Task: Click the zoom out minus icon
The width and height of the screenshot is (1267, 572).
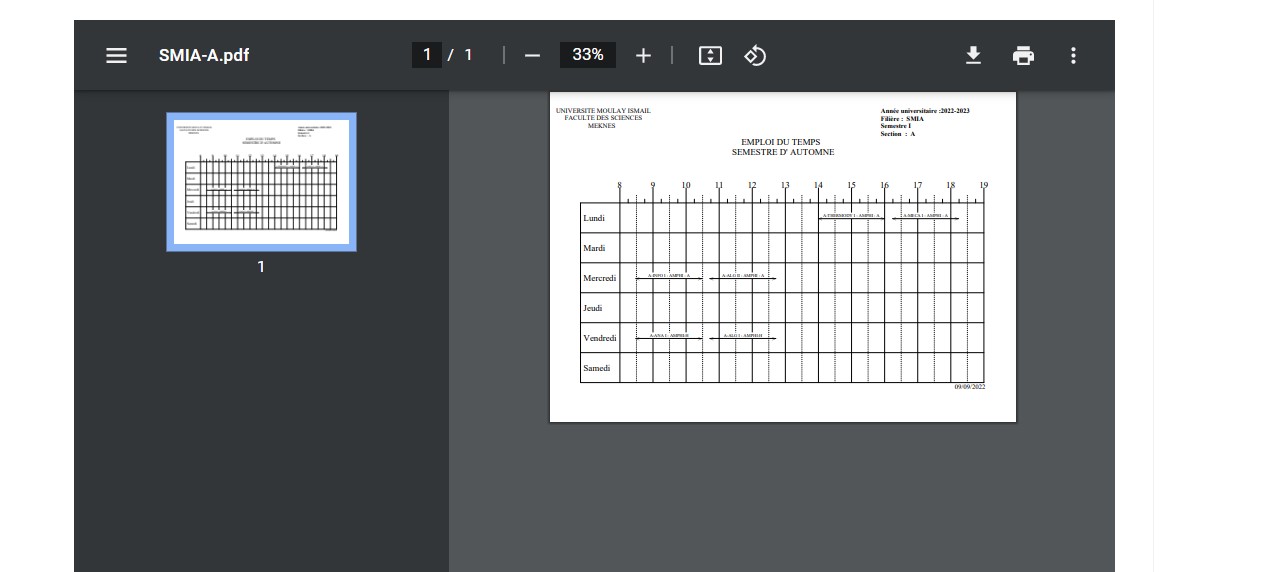Action: pyautogui.click(x=532, y=56)
